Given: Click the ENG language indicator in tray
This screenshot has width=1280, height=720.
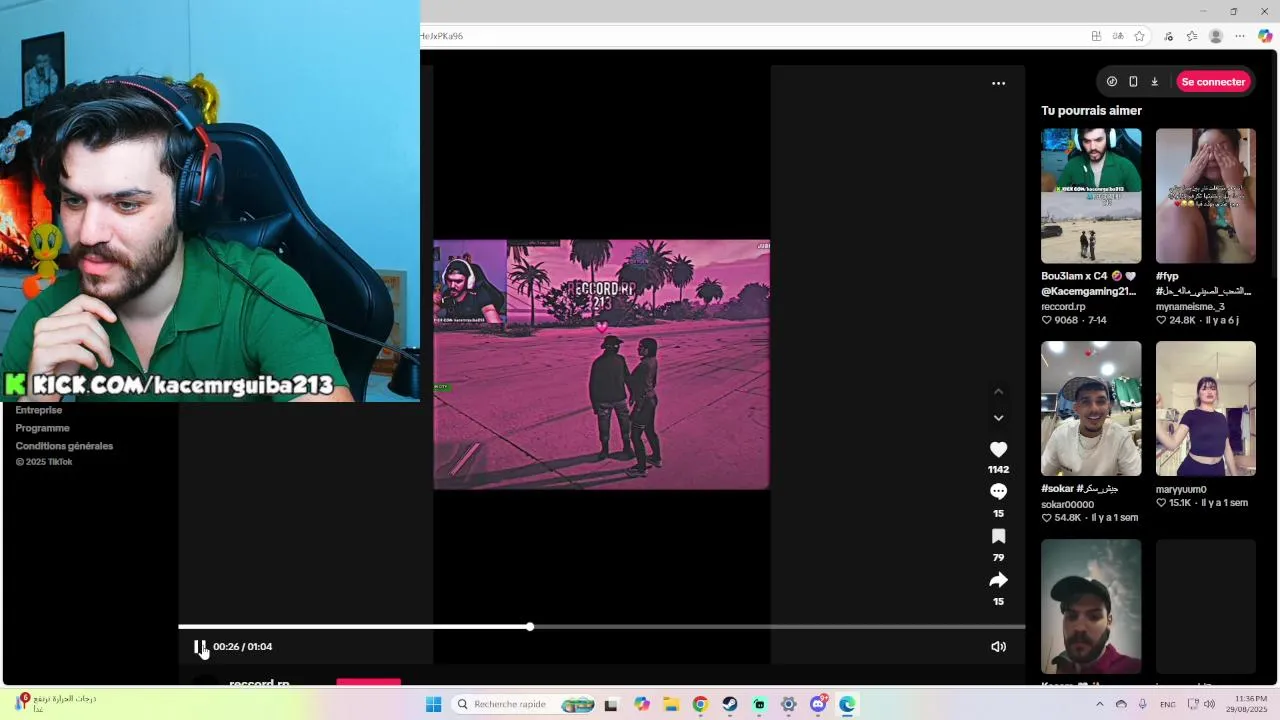Looking at the screenshot, I should [1167, 704].
